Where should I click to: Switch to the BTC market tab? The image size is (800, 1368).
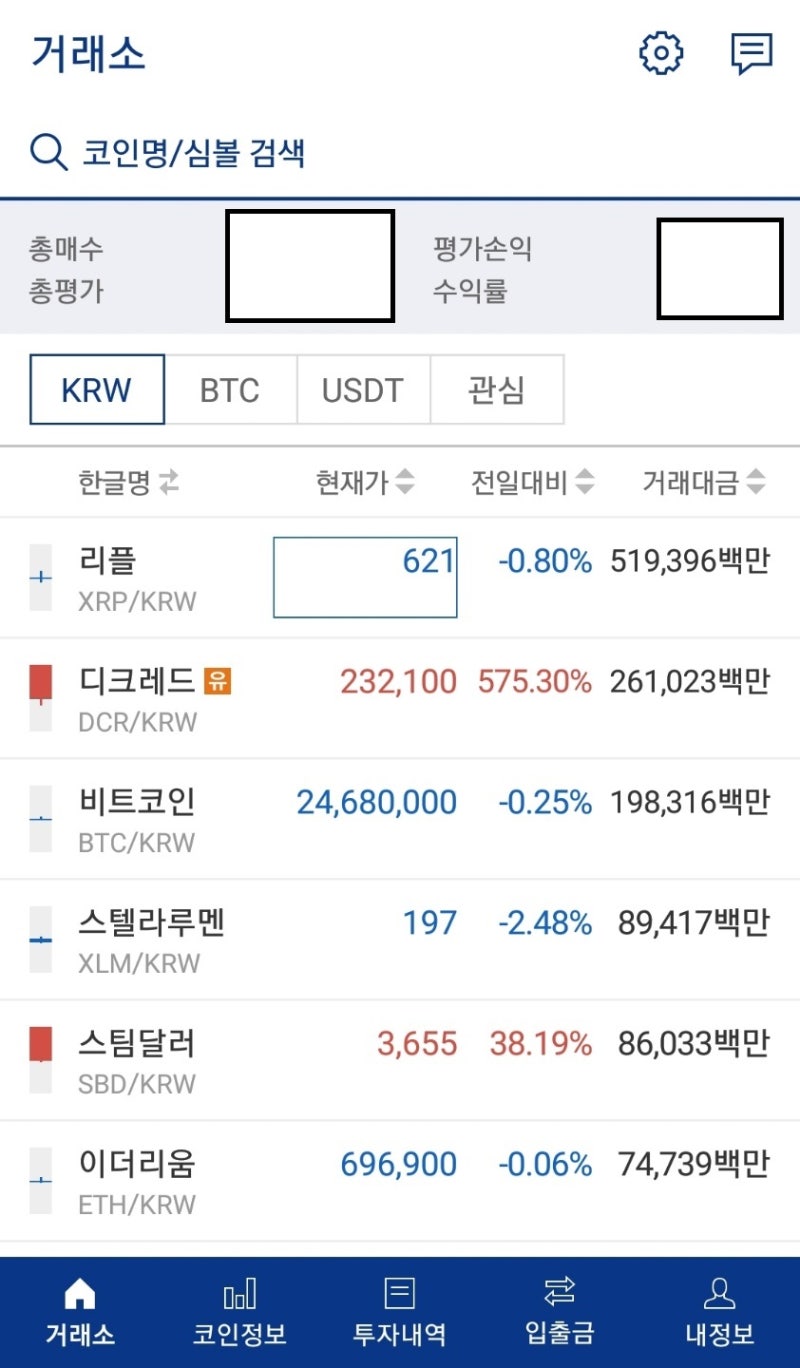click(230, 390)
